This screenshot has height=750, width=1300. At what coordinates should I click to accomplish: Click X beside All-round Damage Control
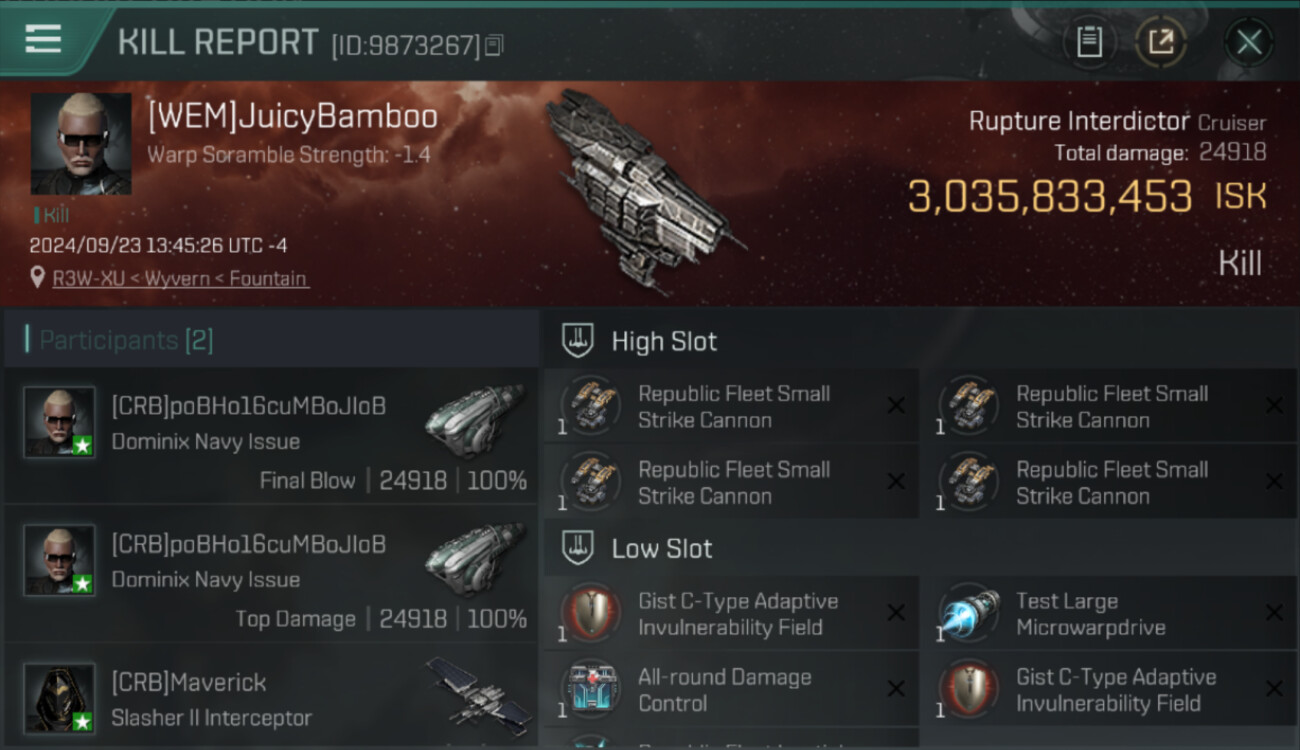[896, 689]
